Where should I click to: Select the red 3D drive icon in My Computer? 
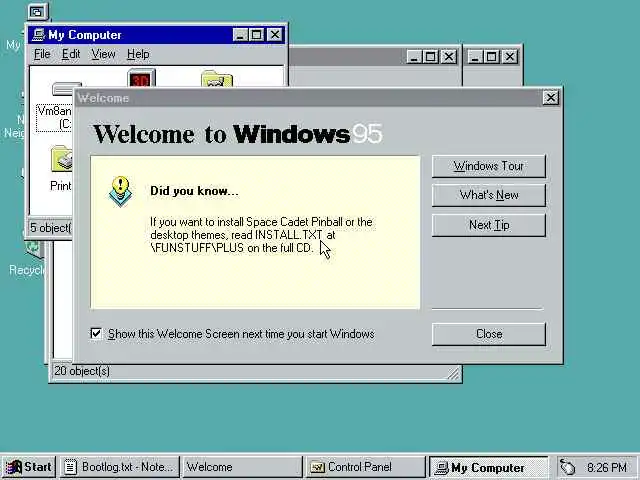click(x=141, y=78)
